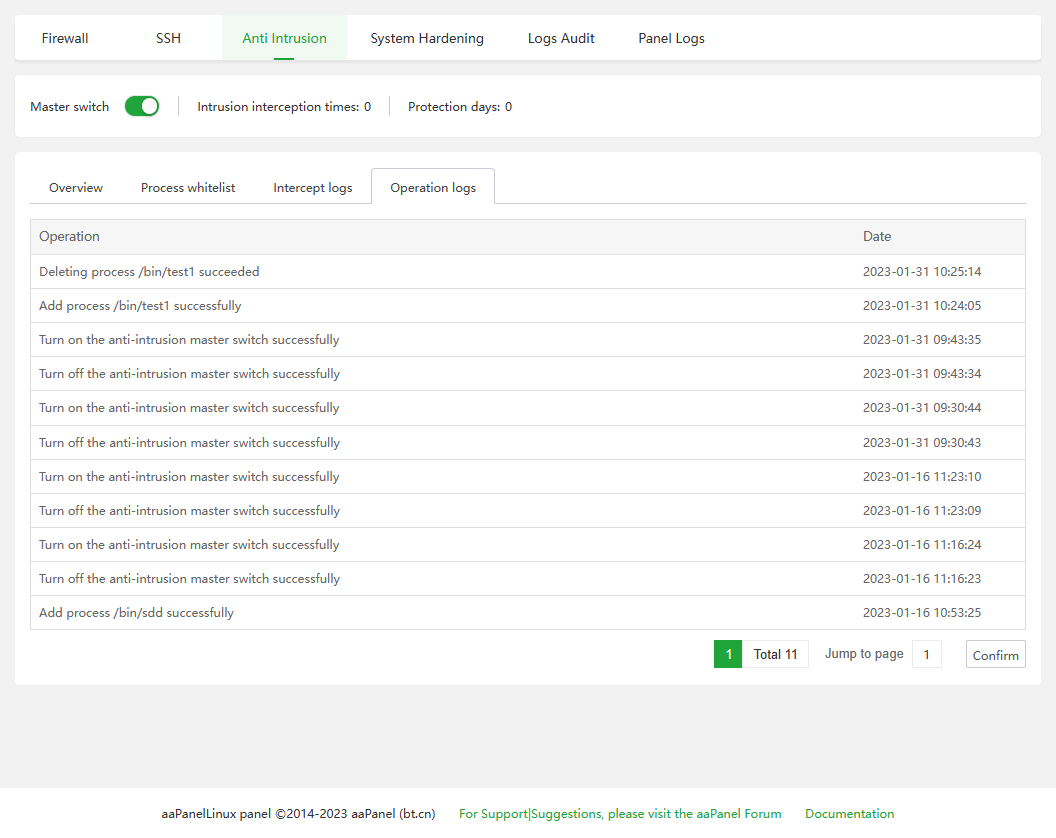Image resolution: width=1056 pixels, height=838 pixels.
Task: Click the Add process /bin/sdd log entry
Action: [x=136, y=613]
